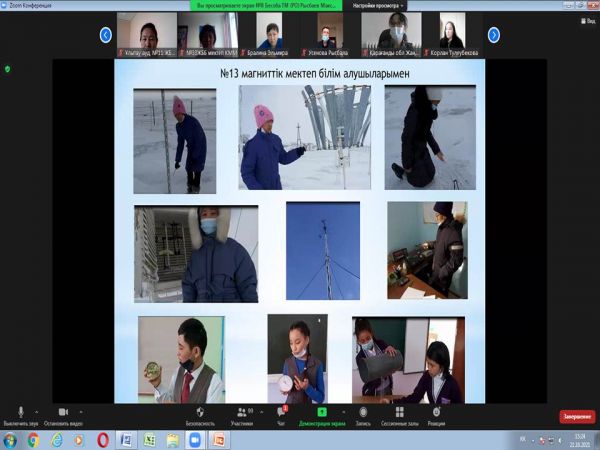Screen dimensions: 600x450
Task: Open the Chat panel
Action: point(282,411)
